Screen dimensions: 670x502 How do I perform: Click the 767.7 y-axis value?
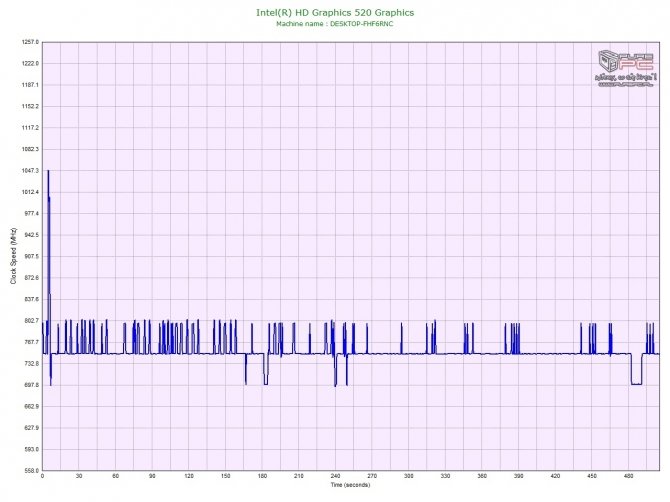coord(32,342)
